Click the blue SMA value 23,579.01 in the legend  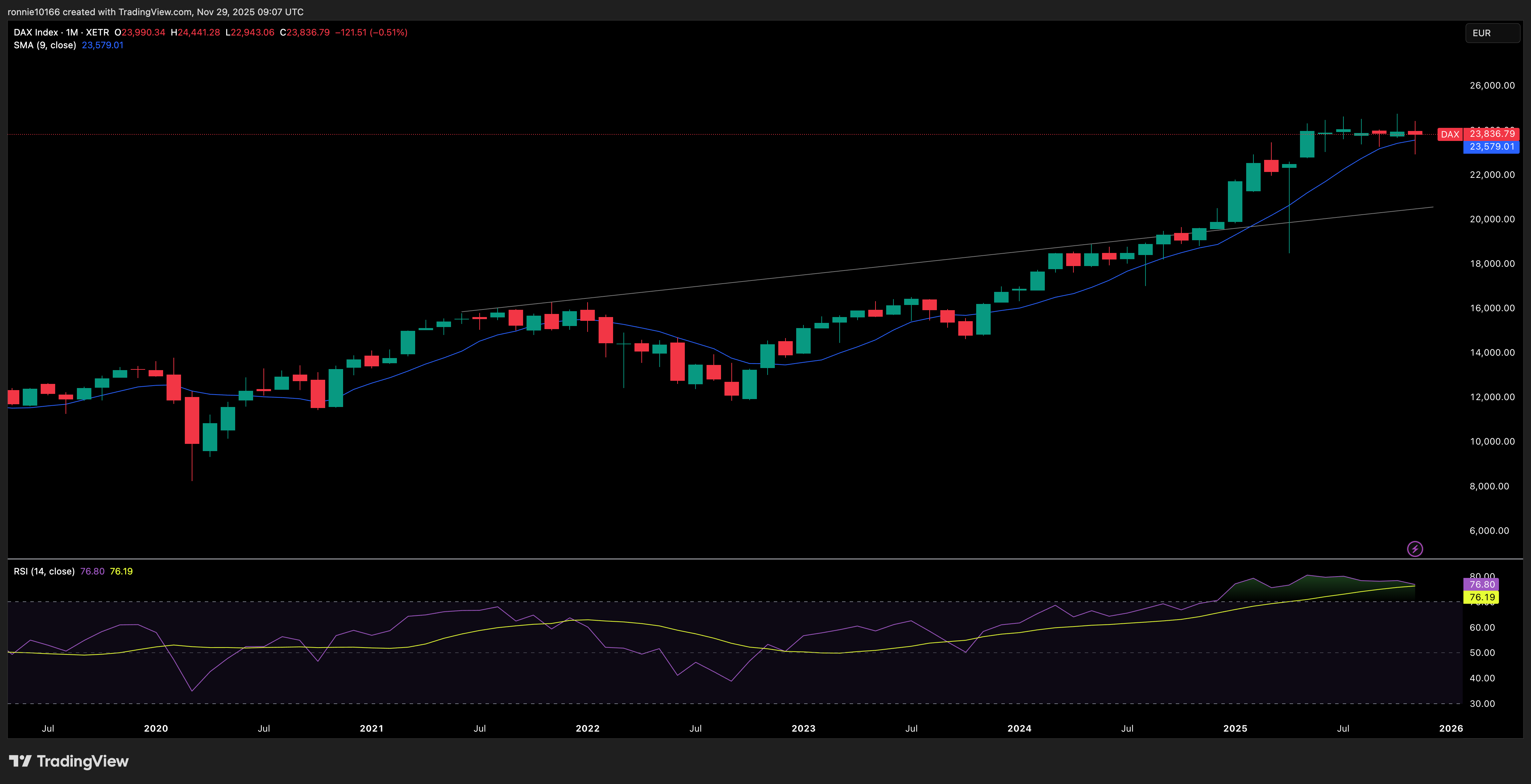(x=102, y=45)
